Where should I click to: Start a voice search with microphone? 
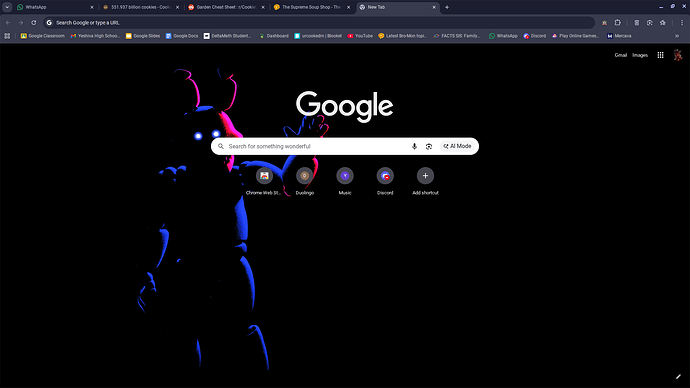(414, 146)
